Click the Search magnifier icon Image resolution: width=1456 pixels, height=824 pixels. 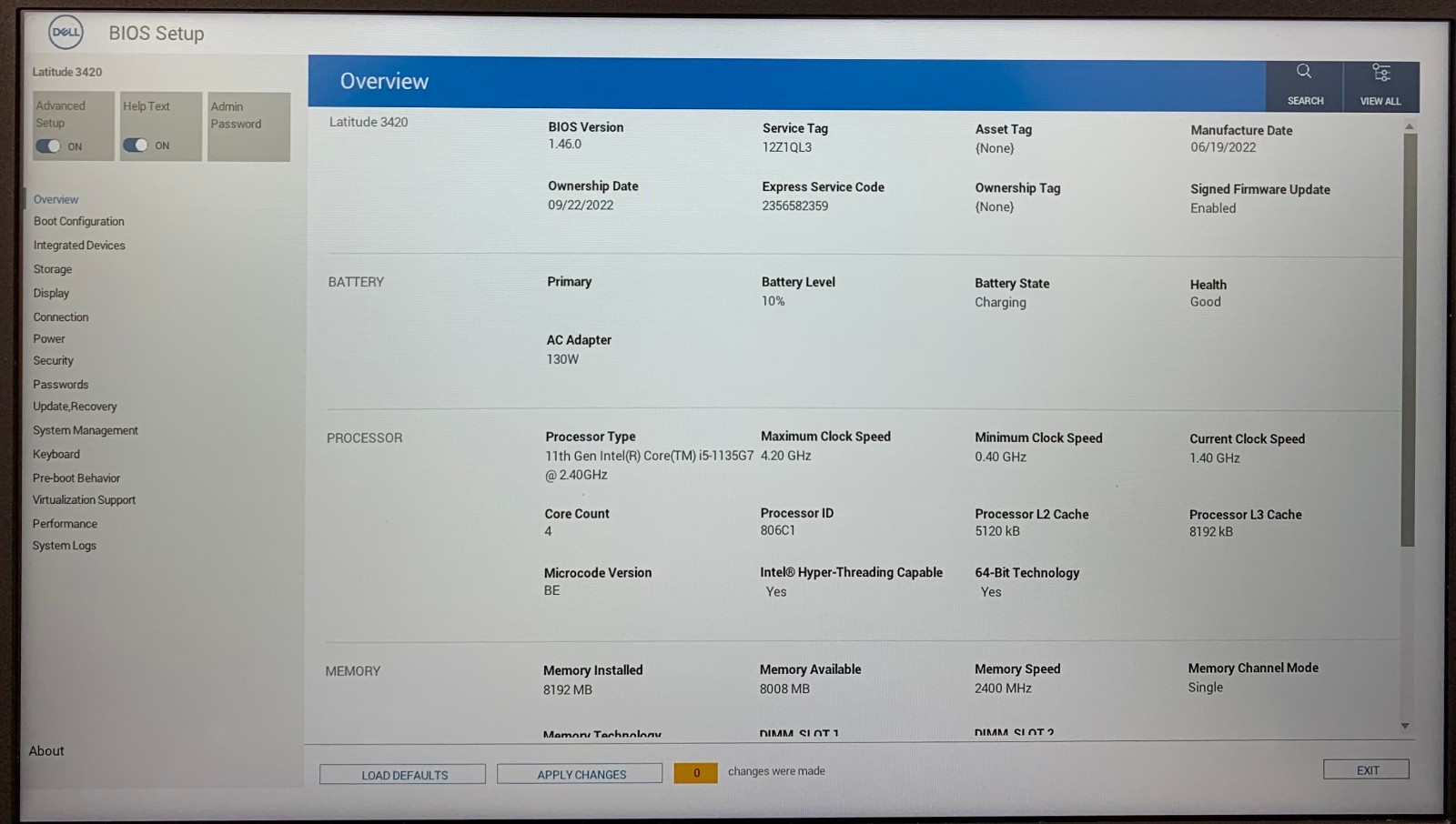(x=1304, y=72)
